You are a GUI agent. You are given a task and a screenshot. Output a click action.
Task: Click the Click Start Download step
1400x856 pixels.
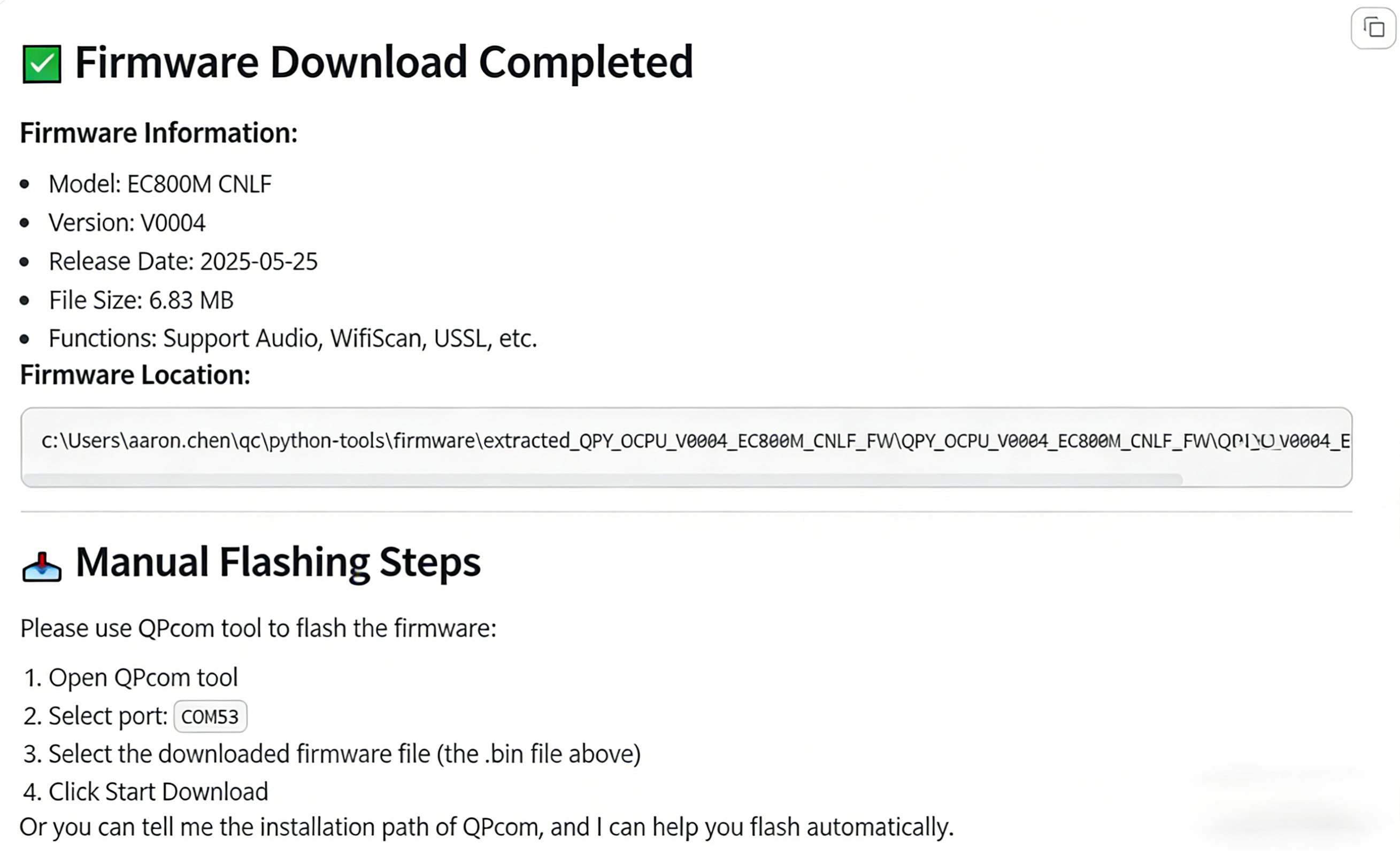tap(158, 791)
